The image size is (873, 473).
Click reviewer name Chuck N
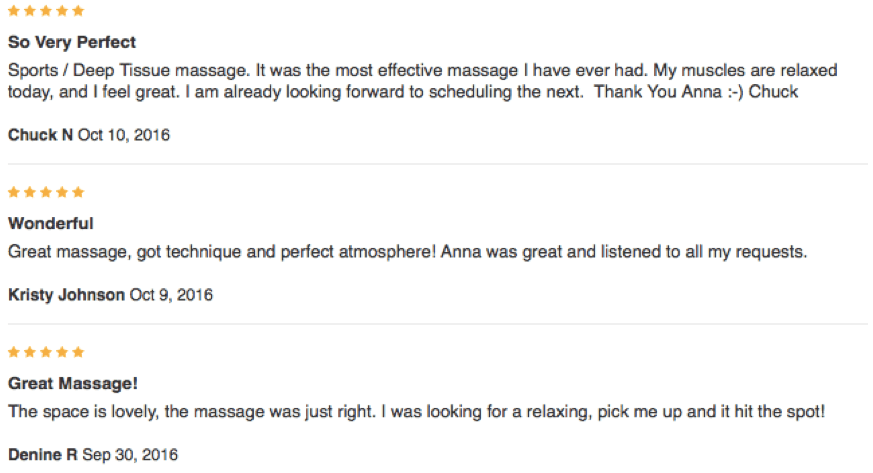point(40,135)
